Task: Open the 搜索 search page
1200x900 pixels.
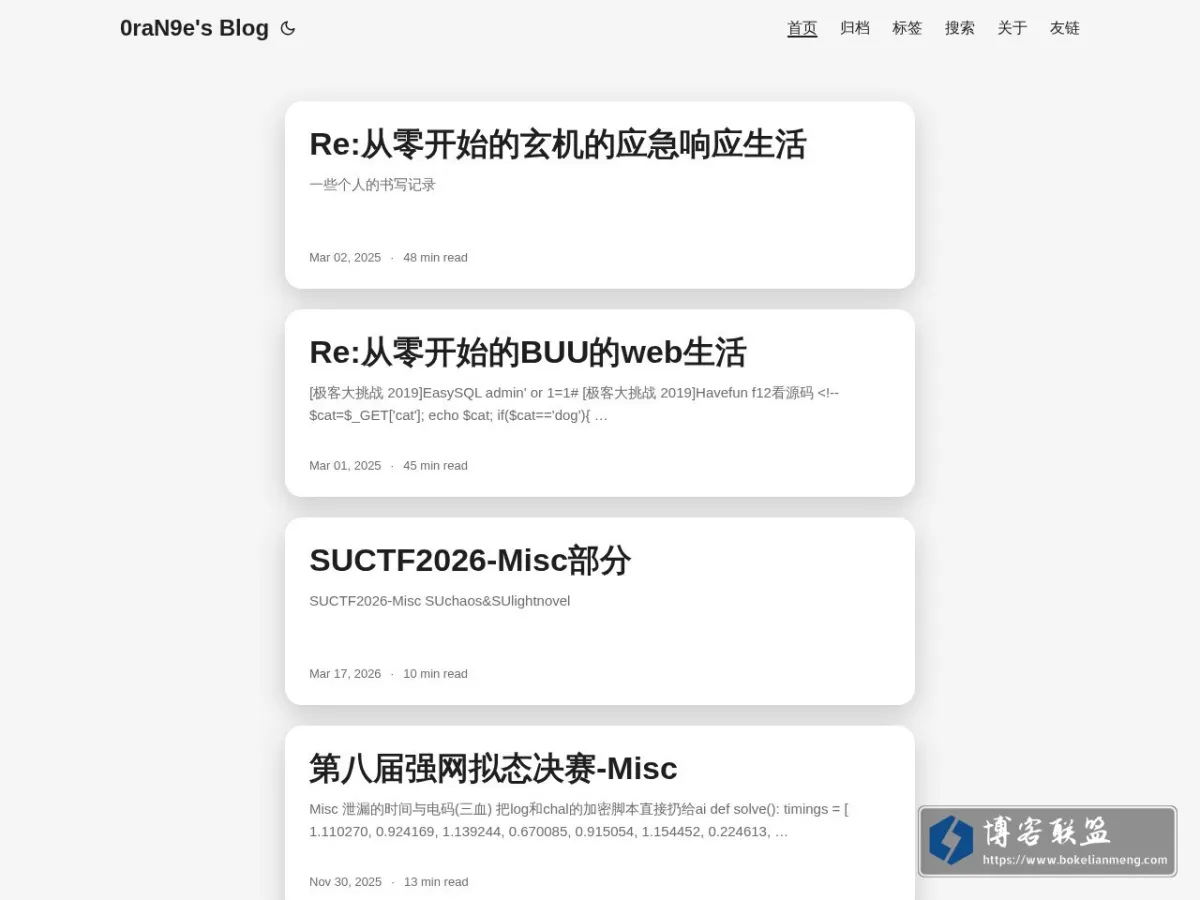Action: [x=960, y=28]
